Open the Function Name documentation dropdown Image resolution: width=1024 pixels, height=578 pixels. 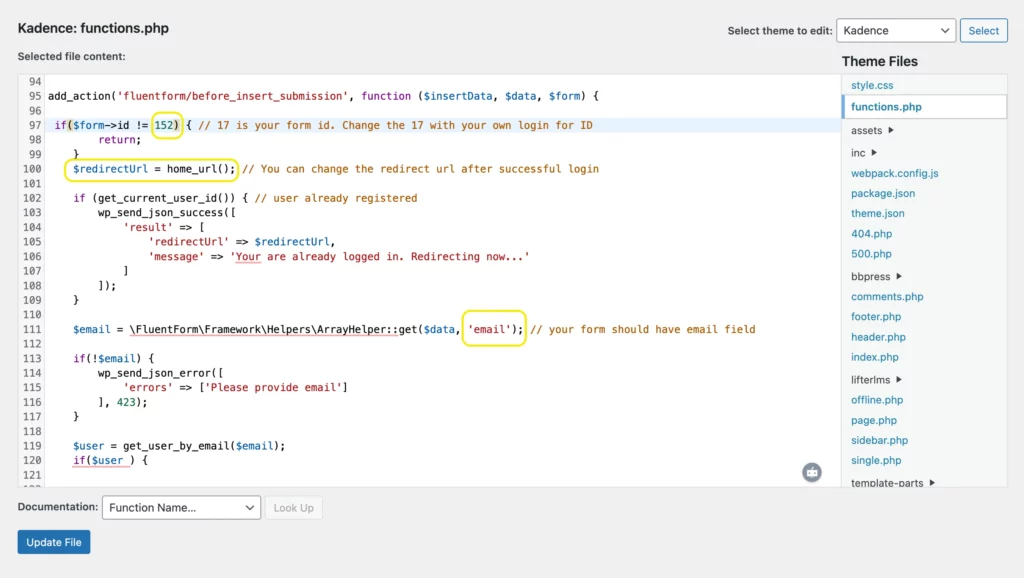pos(181,507)
